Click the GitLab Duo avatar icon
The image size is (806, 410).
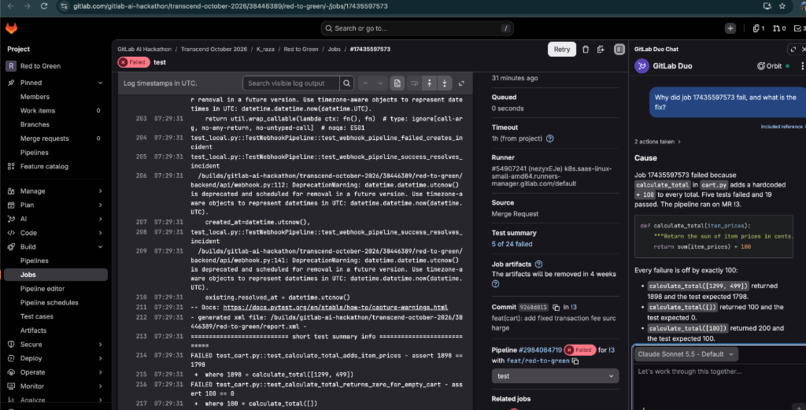pos(642,66)
